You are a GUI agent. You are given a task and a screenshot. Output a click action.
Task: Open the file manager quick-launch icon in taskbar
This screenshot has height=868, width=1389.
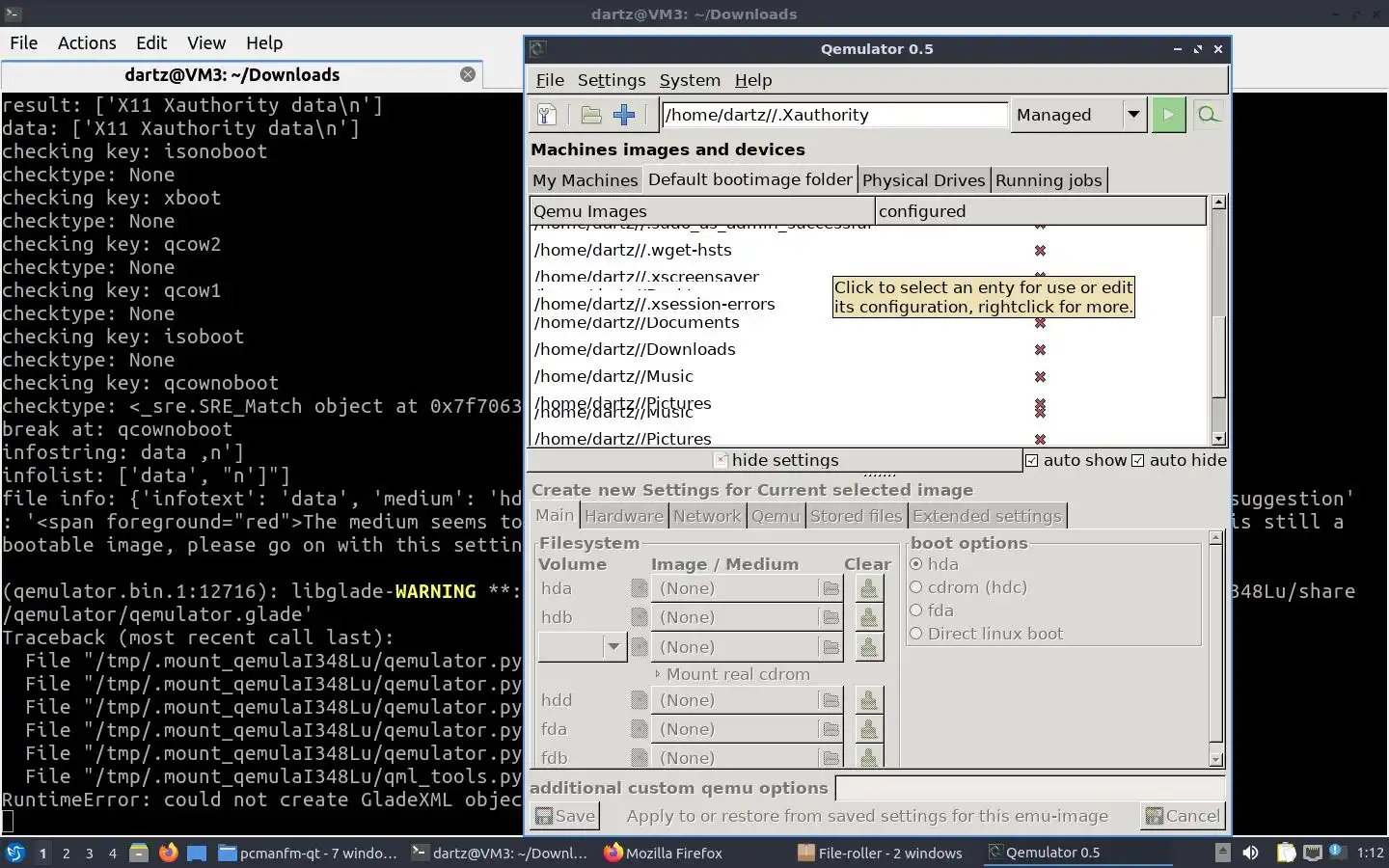pos(139,853)
